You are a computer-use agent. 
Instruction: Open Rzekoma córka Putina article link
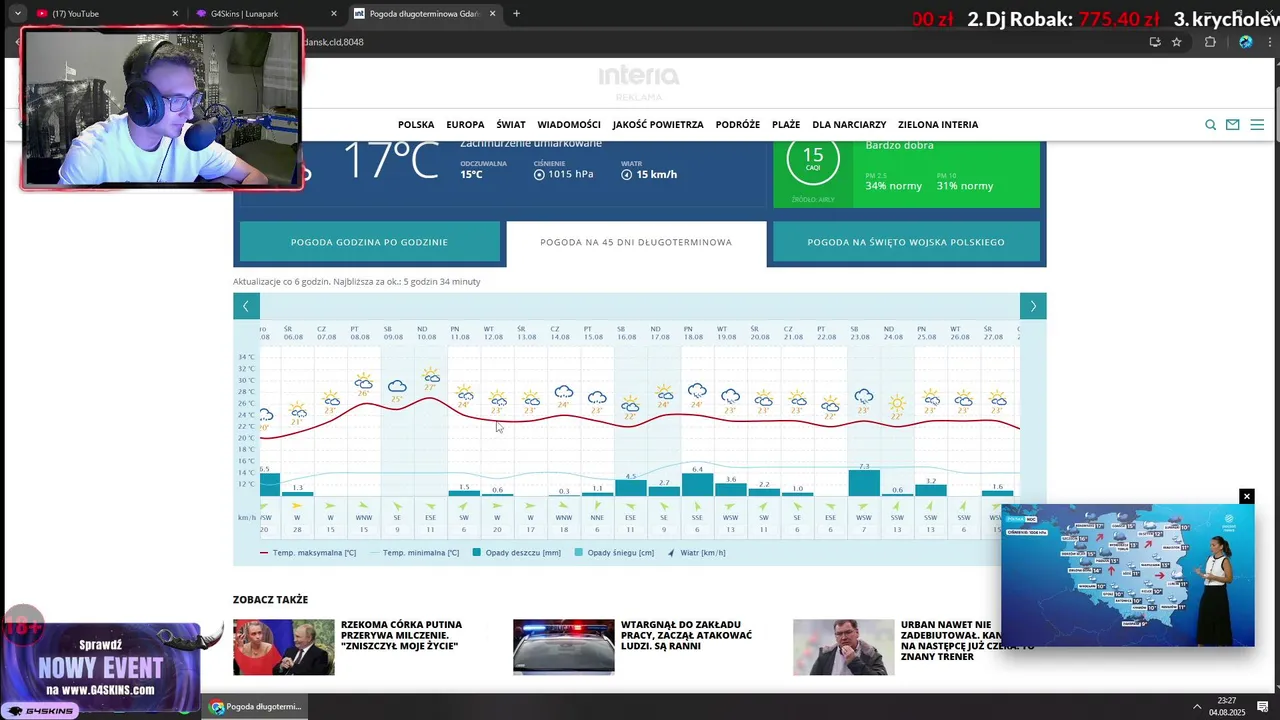click(400, 635)
